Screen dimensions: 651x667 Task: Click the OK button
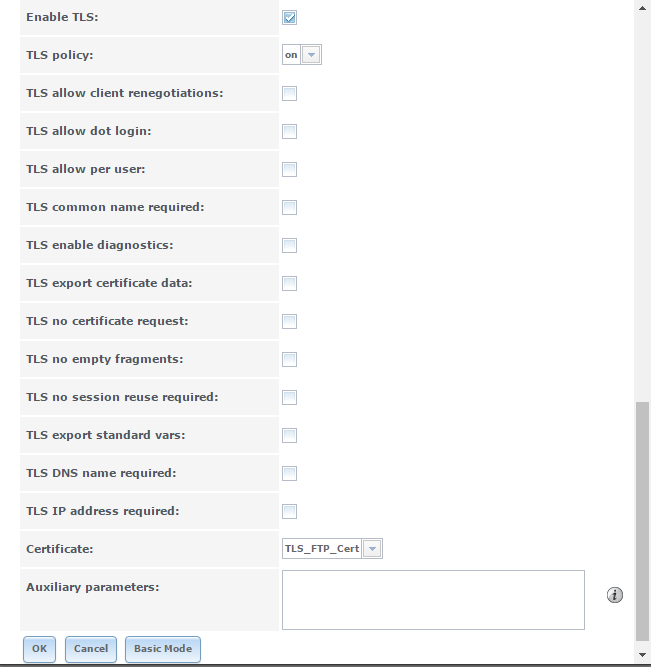tap(39, 649)
